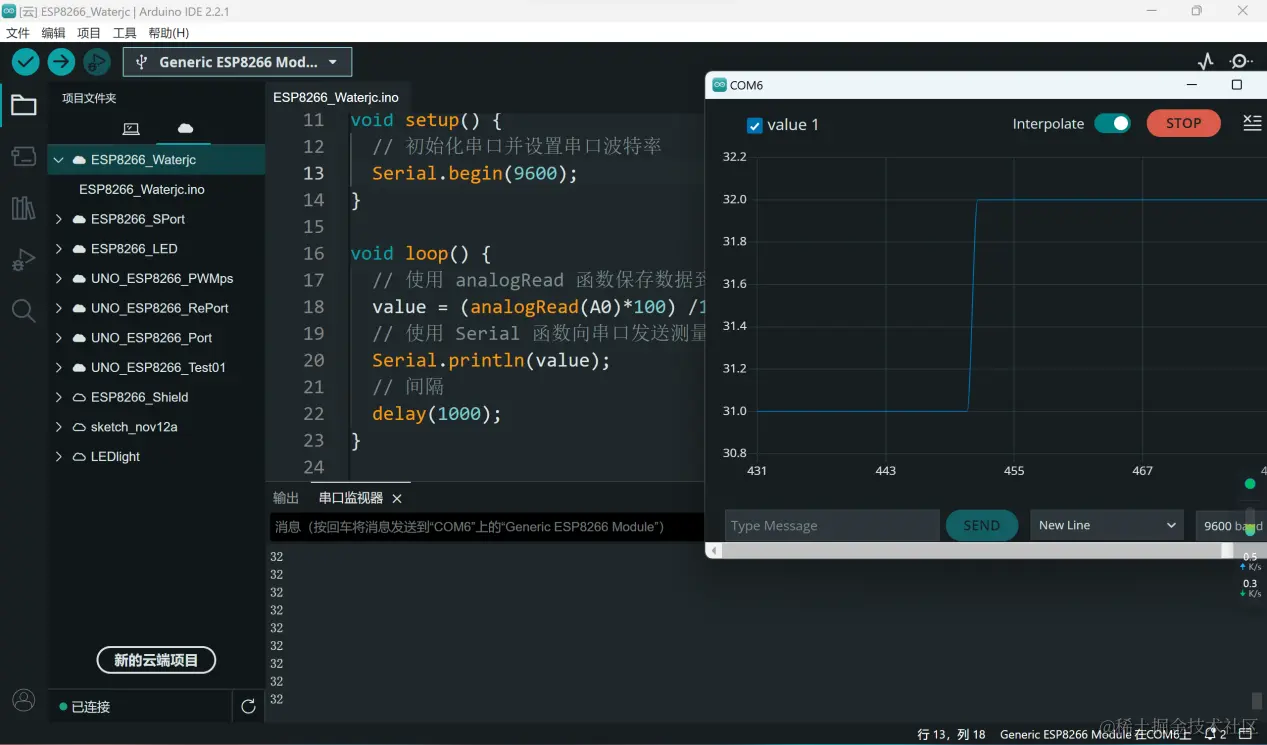Expand the UNO_ESP8266_Port sketch folder
The height and width of the screenshot is (745, 1267).
(x=59, y=338)
